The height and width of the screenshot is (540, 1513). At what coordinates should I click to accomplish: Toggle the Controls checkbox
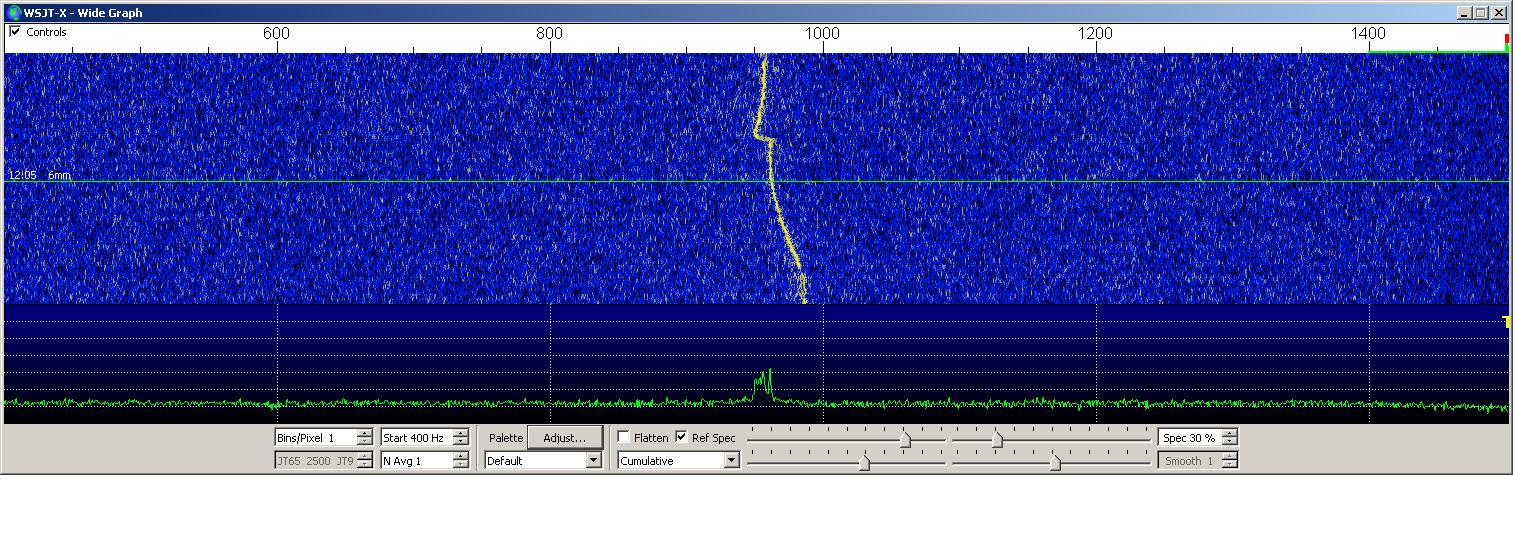15,32
